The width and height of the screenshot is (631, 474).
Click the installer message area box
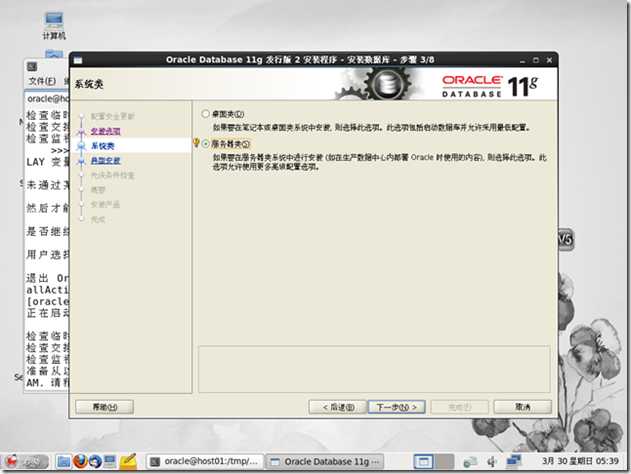click(374, 369)
